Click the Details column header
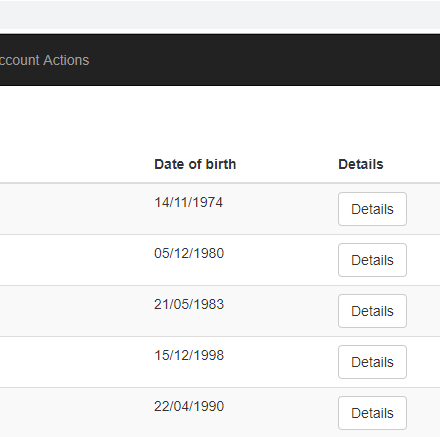Screen dimensions: 440x437 tap(361, 164)
